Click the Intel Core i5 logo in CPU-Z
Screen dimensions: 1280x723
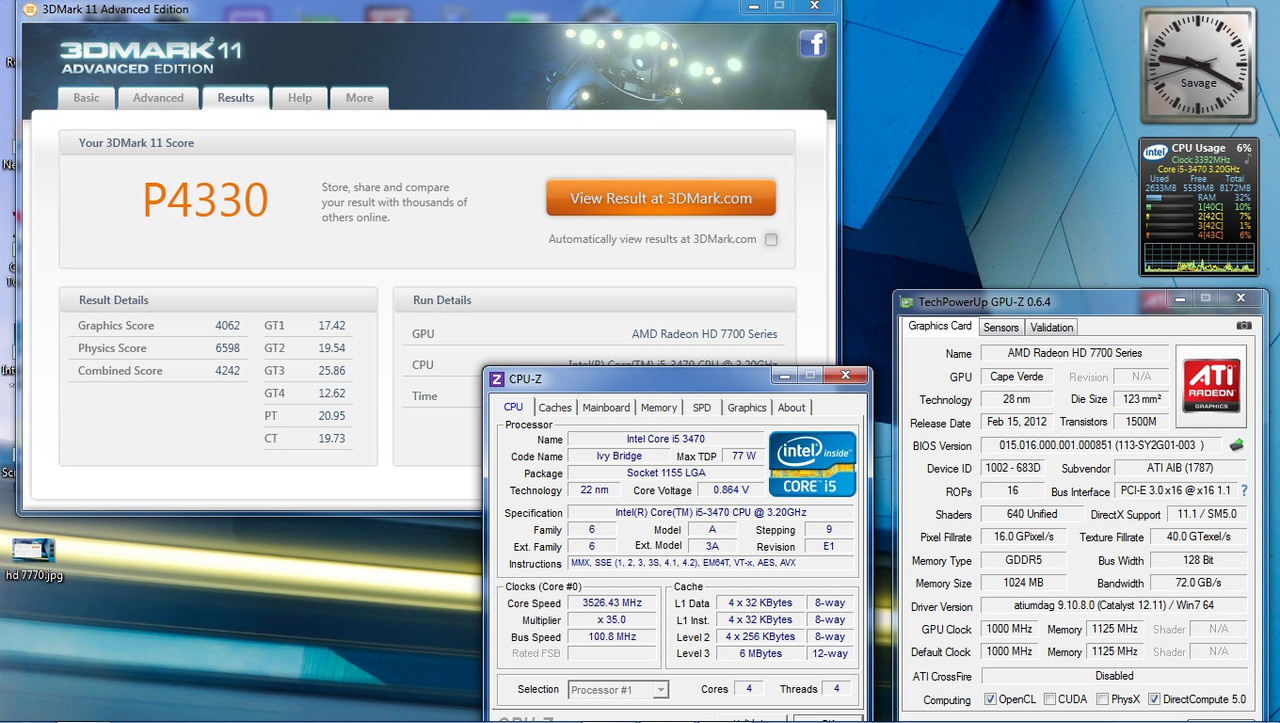point(812,463)
